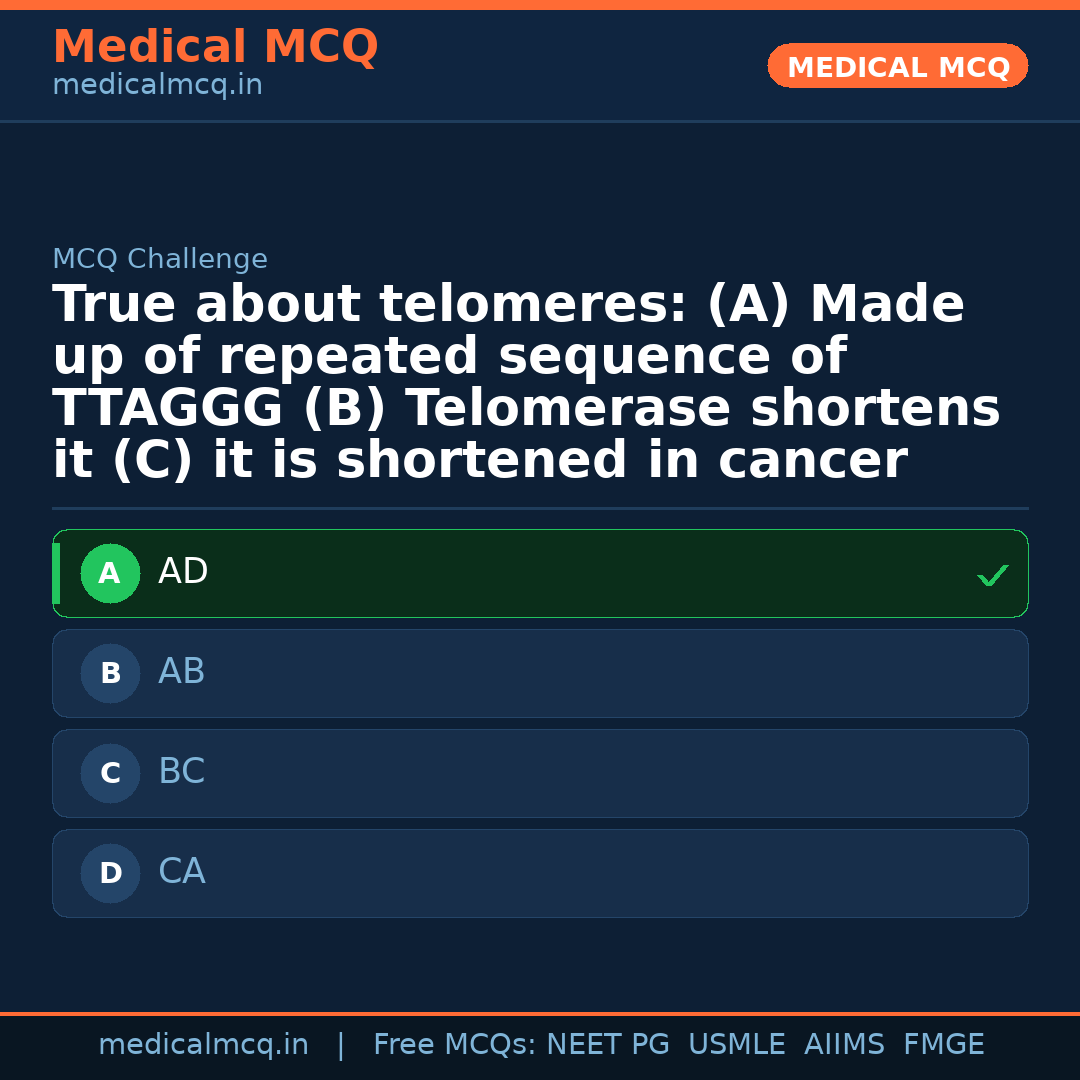This screenshot has width=1080, height=1080.
Task: Click the Medical MCQ header logo
Action: coord(215,47)
